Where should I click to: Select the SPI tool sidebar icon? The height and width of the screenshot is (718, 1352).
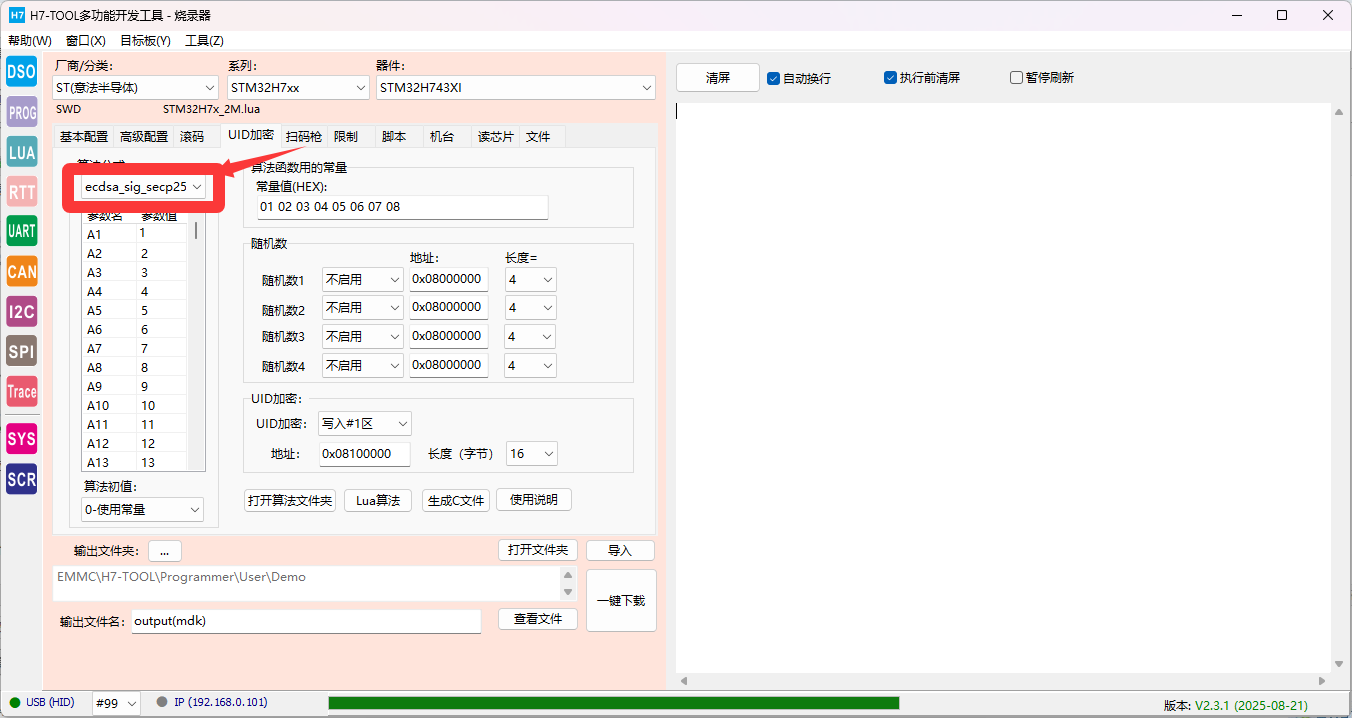pos(21,352)
